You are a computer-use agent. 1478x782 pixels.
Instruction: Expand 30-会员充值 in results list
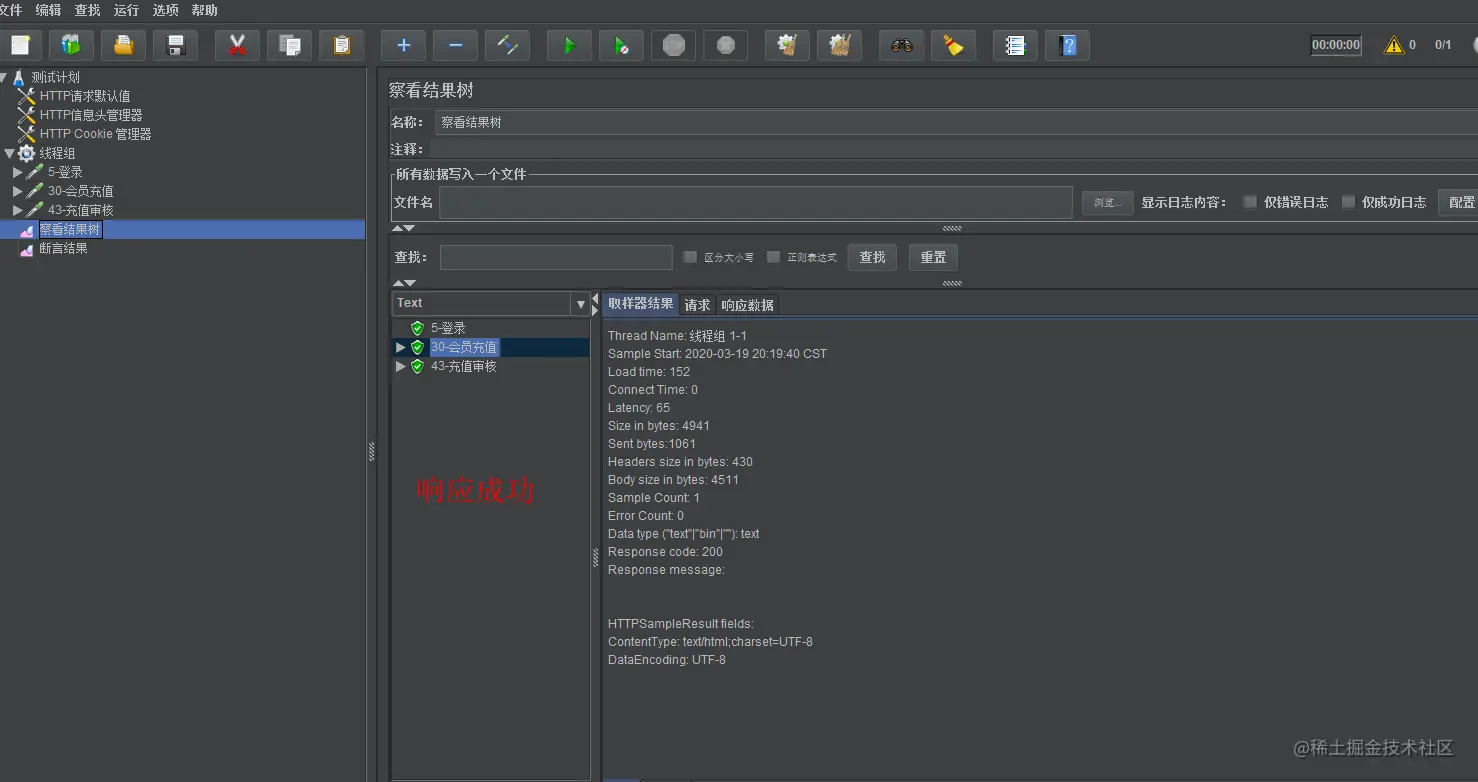[x=401, y=347]
